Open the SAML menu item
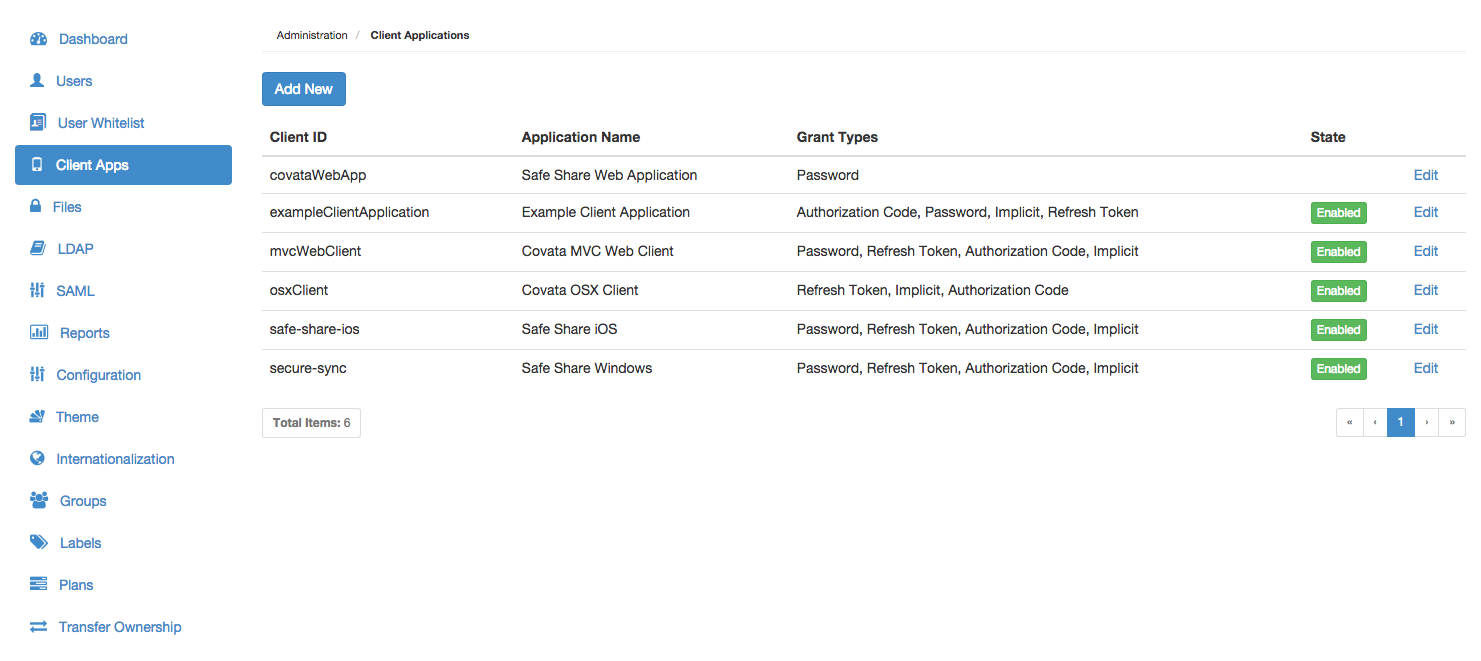1481x661 pixels. click(75, 291)
